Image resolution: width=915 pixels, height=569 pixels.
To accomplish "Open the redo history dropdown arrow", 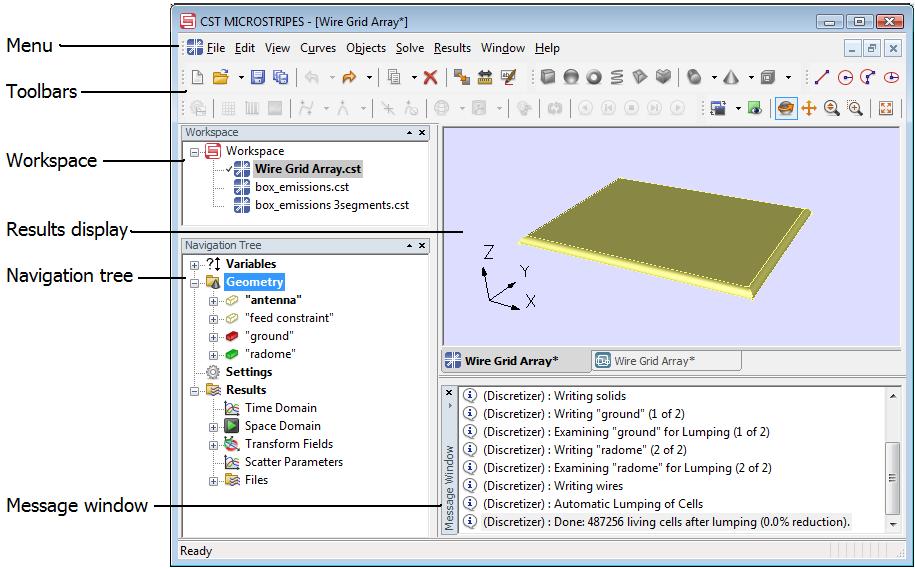I will (369, 77).
